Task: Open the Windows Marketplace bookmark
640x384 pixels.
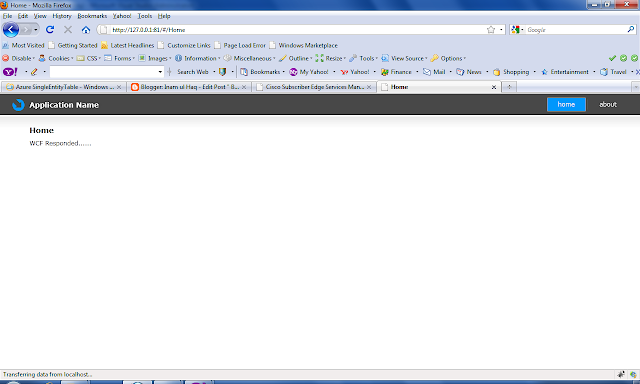Action: pos(304,45)
